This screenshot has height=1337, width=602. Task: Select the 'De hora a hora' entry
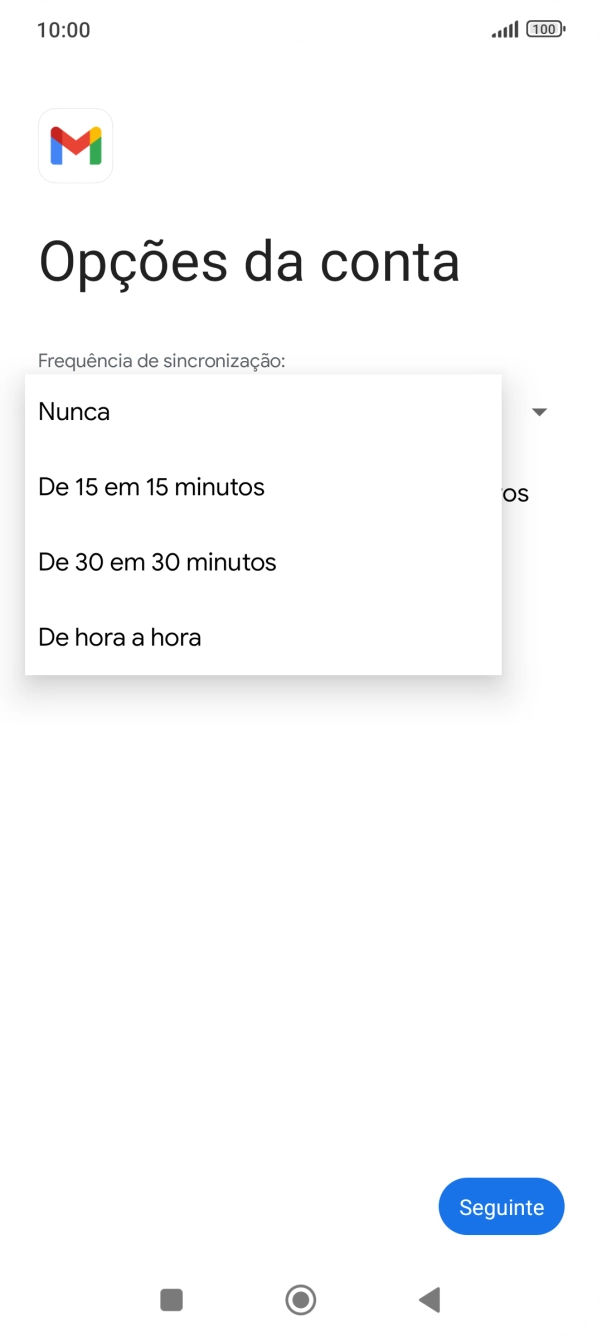119,636
